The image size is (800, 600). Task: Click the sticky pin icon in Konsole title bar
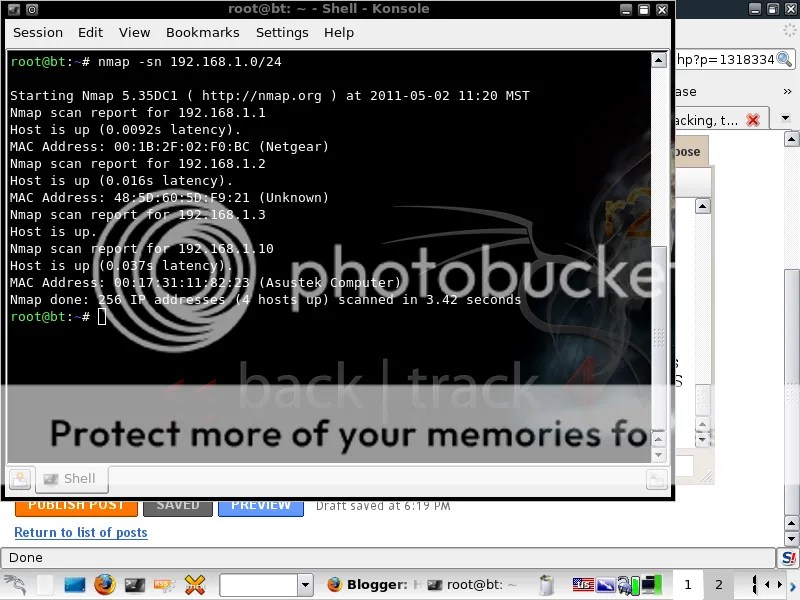pos(32,9)
